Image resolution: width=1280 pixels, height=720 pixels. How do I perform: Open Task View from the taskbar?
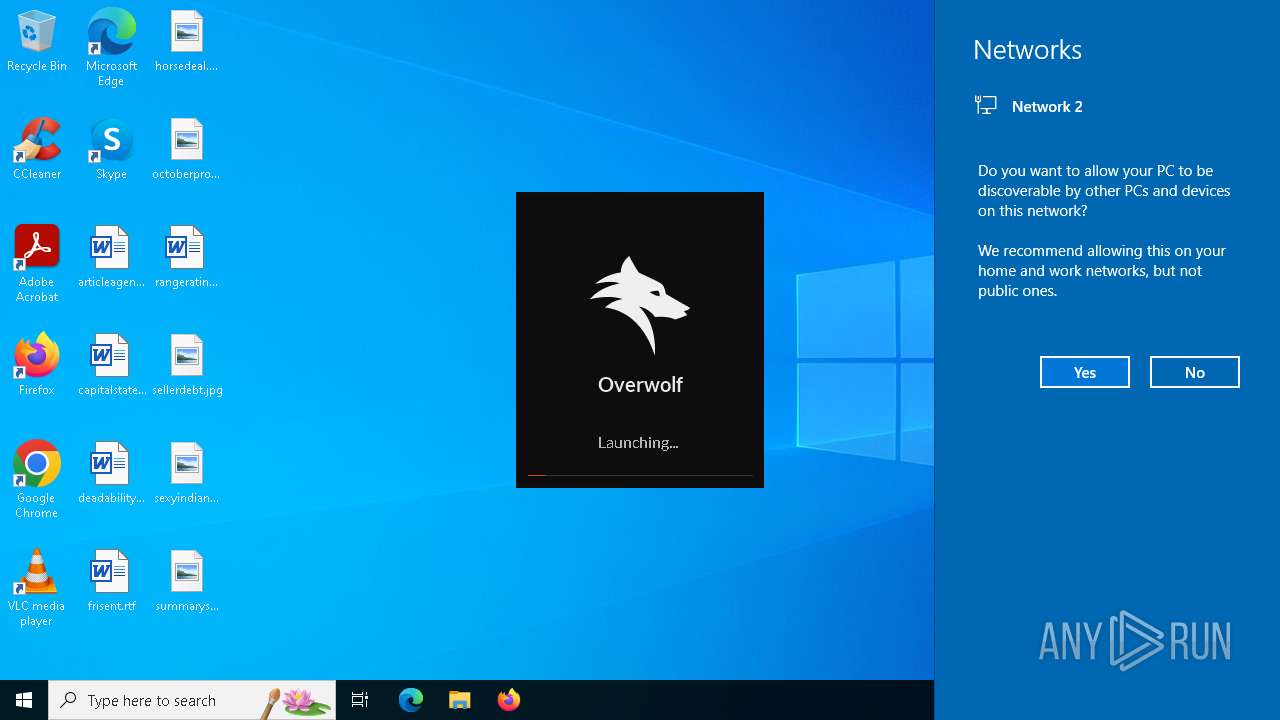(x=360, y=700)
